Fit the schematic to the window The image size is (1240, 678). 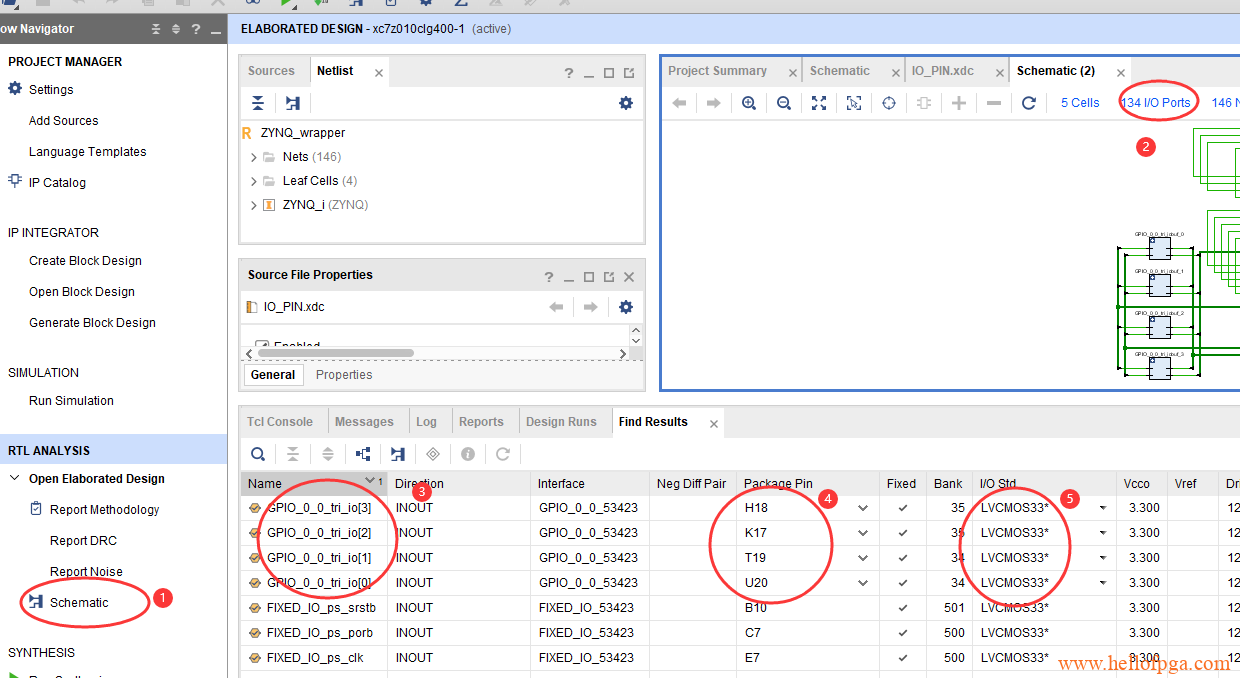pos(819,103)
